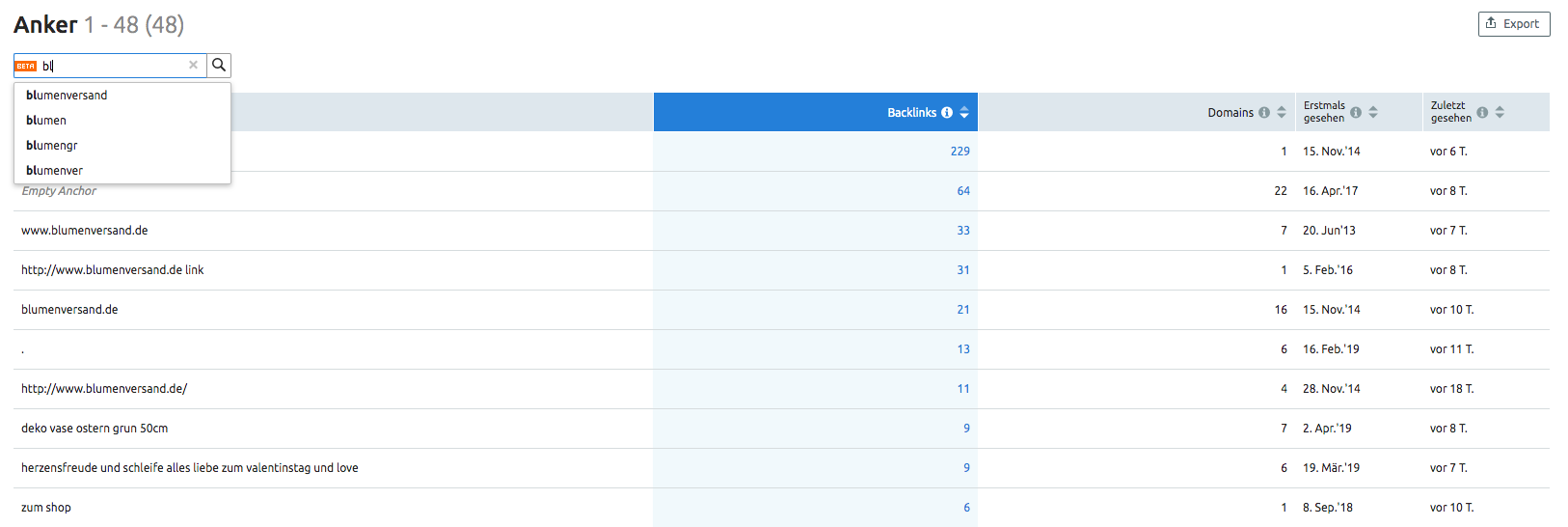This screenshot has height=527, width=1568.
Task: Click the date '5. Feb.'16' cell
Action: click(1328, 270)
